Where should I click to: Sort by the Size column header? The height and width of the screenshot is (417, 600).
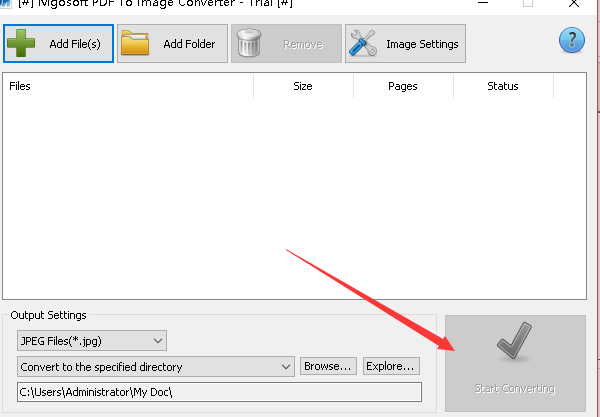[303, 86]
